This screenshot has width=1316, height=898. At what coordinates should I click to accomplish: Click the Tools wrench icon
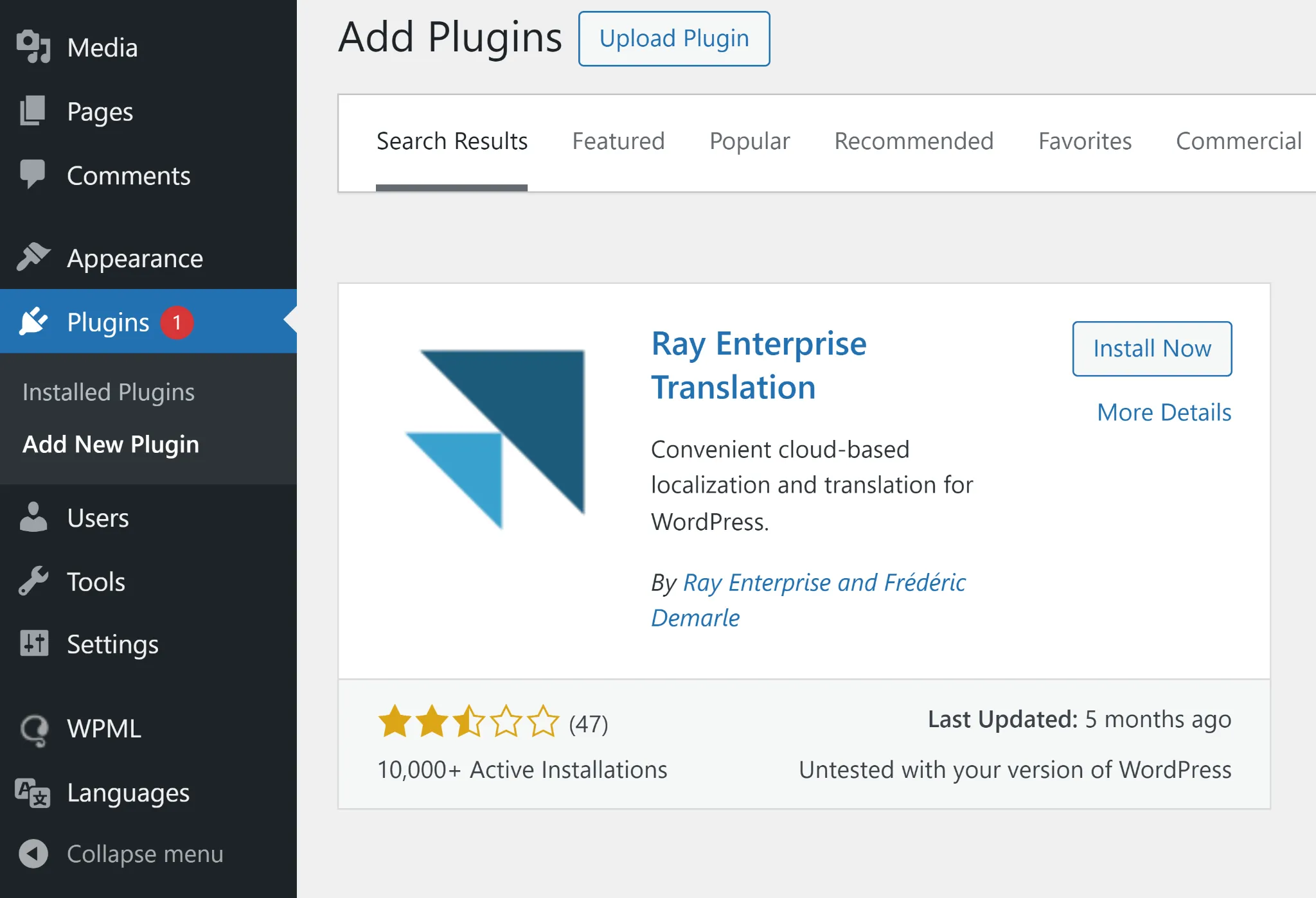[x=33, y=580]
